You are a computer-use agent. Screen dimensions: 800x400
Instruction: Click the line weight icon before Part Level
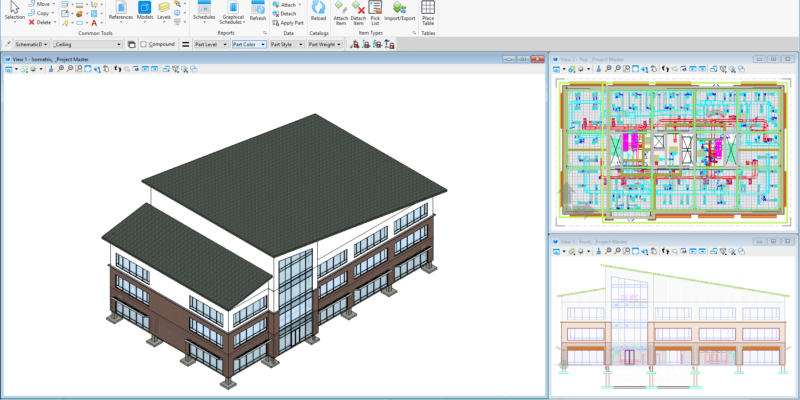click(186, 44)
